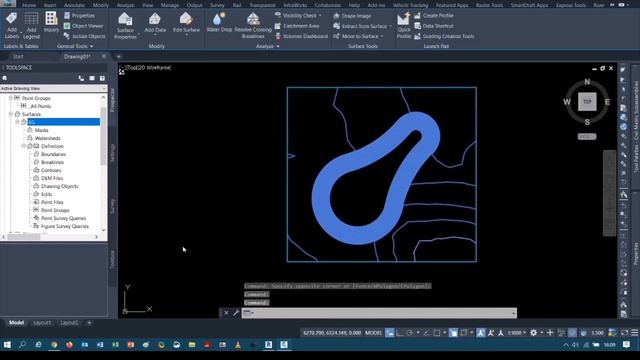
Task: Select Breaklines in the Definition tree
Action: click(52, 162)
